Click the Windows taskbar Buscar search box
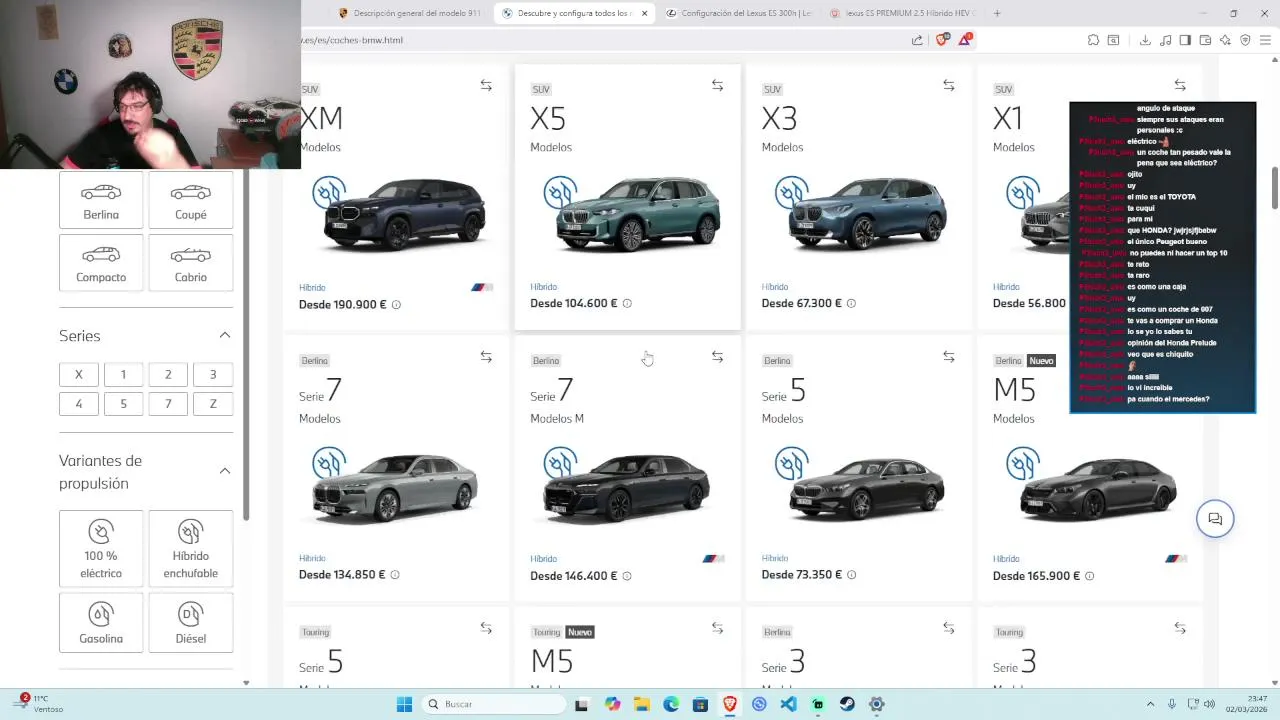Screen dimensions: 1280x720 (x=492, y=704)
